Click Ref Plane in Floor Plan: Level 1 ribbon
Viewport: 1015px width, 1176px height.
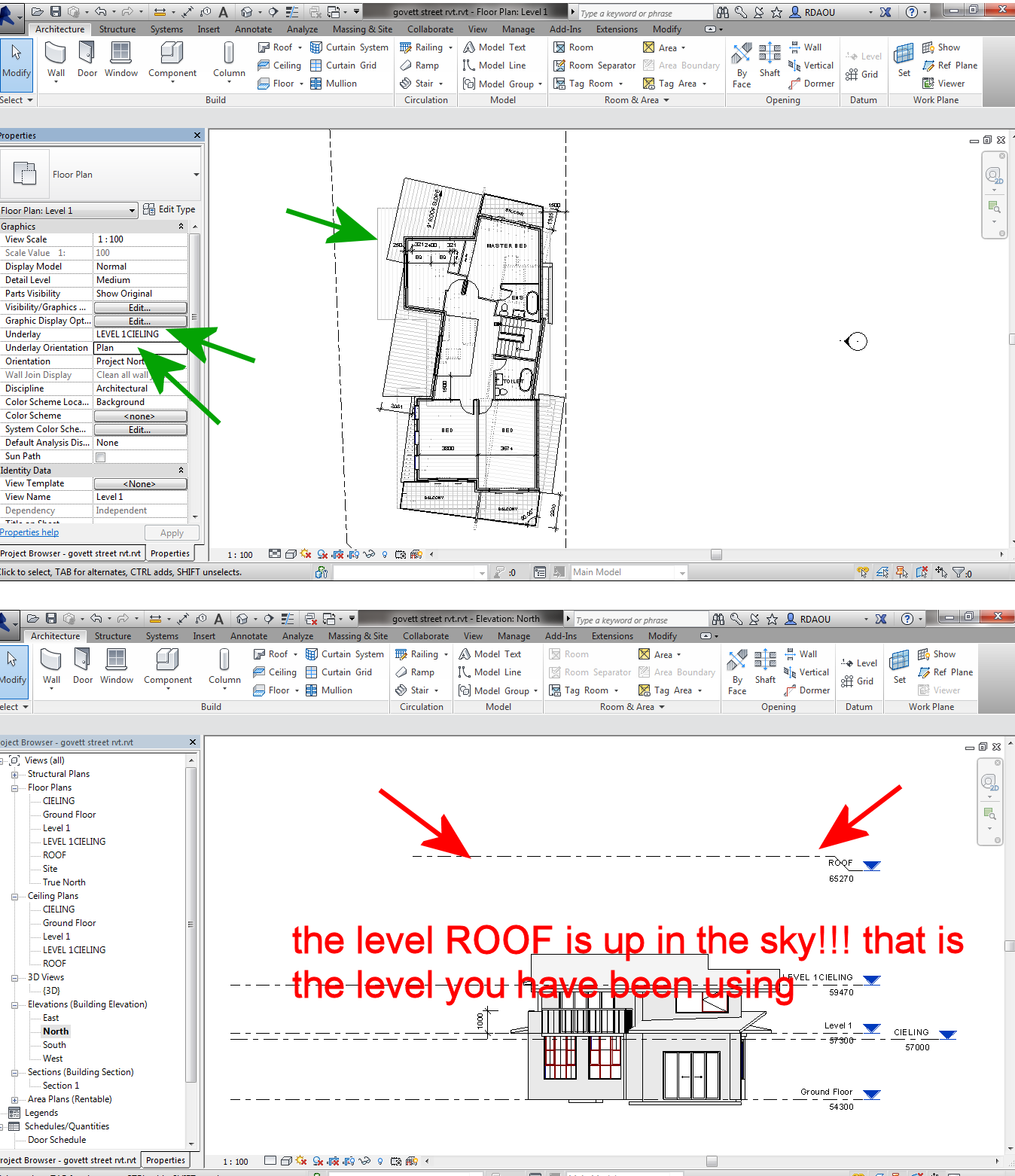[949, 66]
